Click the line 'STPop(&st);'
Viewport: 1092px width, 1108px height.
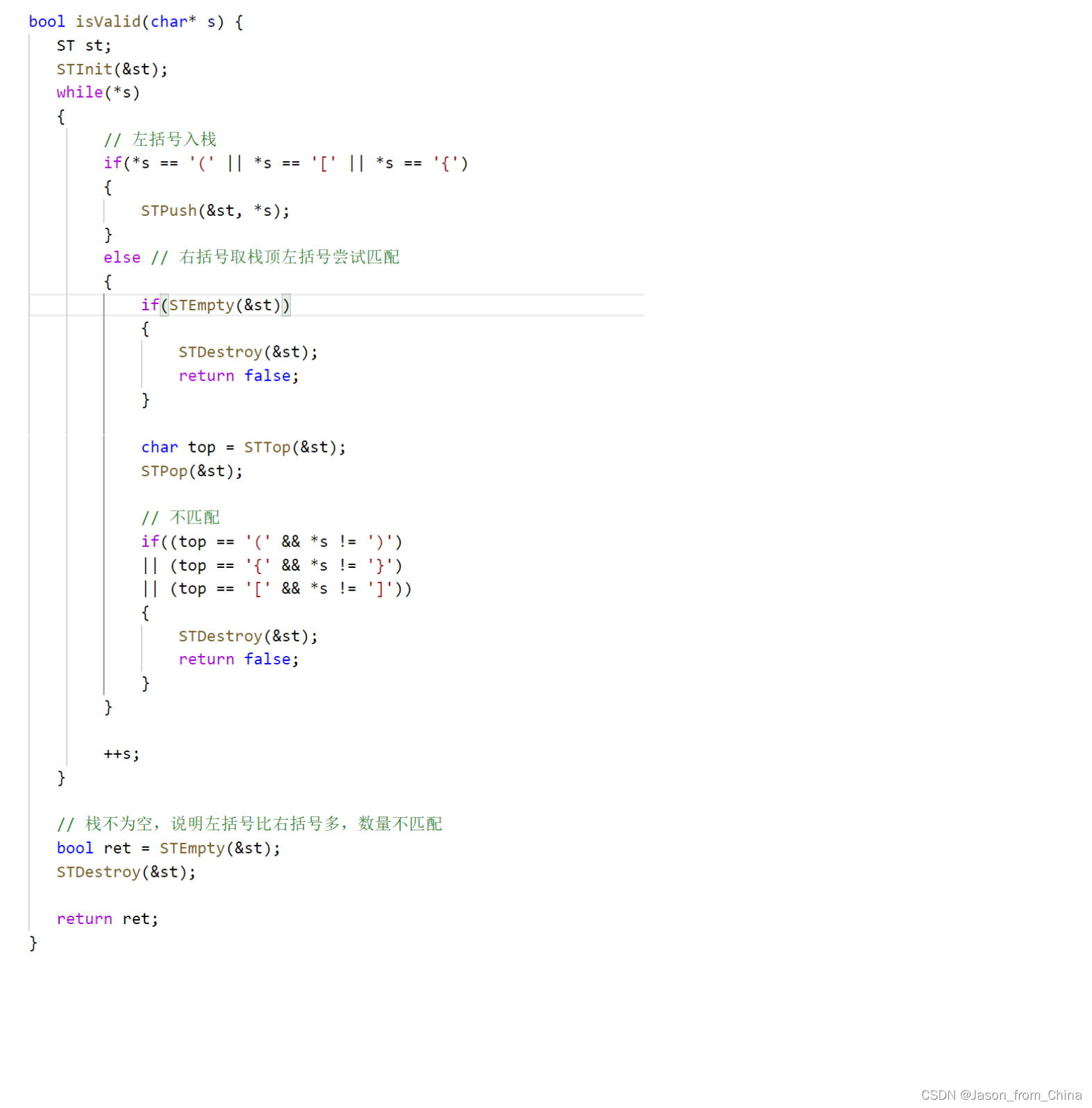click(192, 471)
